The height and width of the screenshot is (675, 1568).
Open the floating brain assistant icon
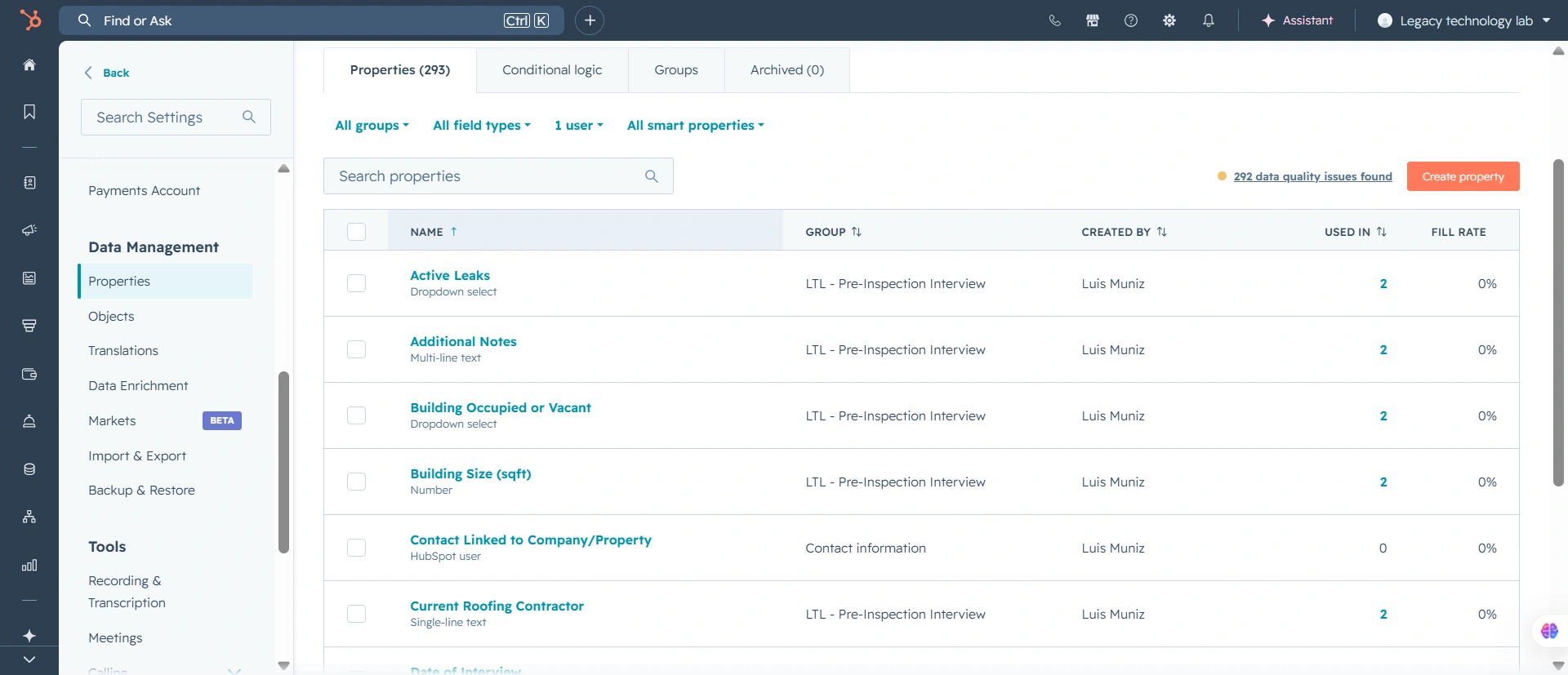[1549, 630]
